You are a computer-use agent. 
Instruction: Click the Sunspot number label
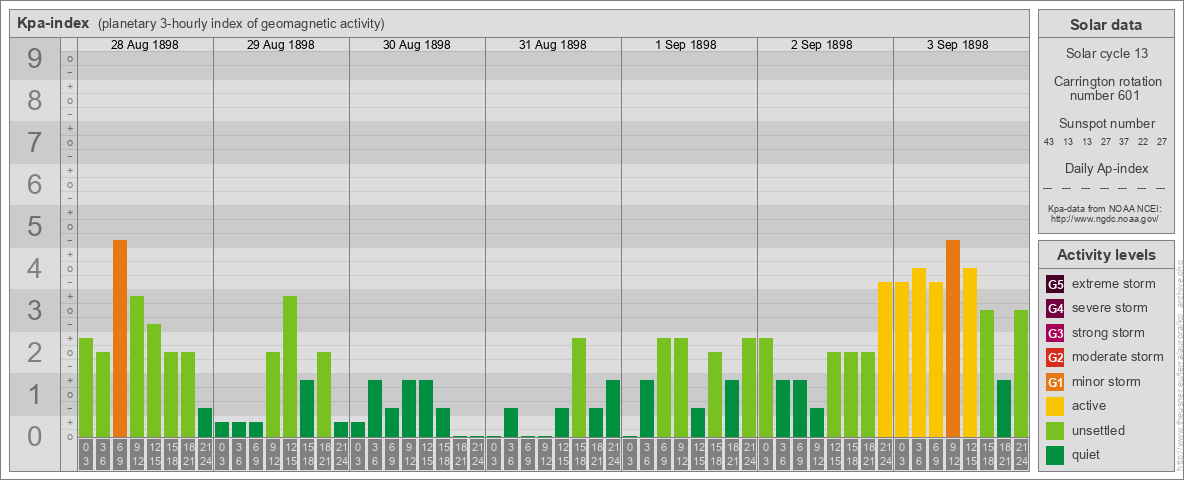tap(1106, 124)
